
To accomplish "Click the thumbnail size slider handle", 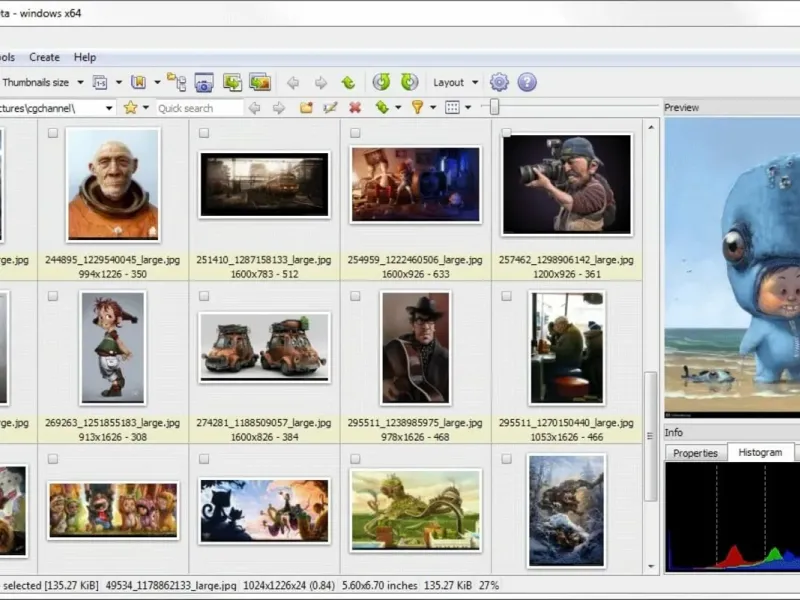I will pyautogui.click(x=493, y=108).
